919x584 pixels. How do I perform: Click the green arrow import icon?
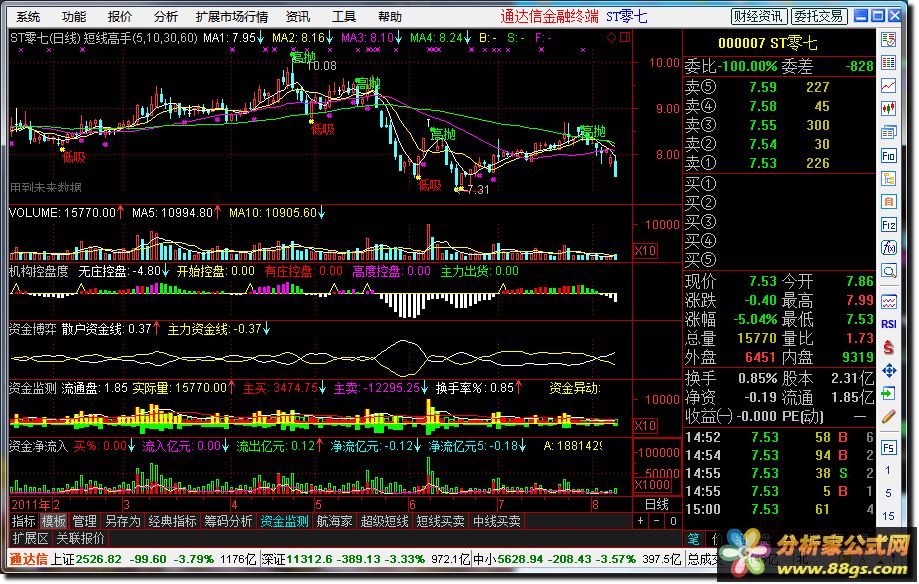tap(889, 393)
